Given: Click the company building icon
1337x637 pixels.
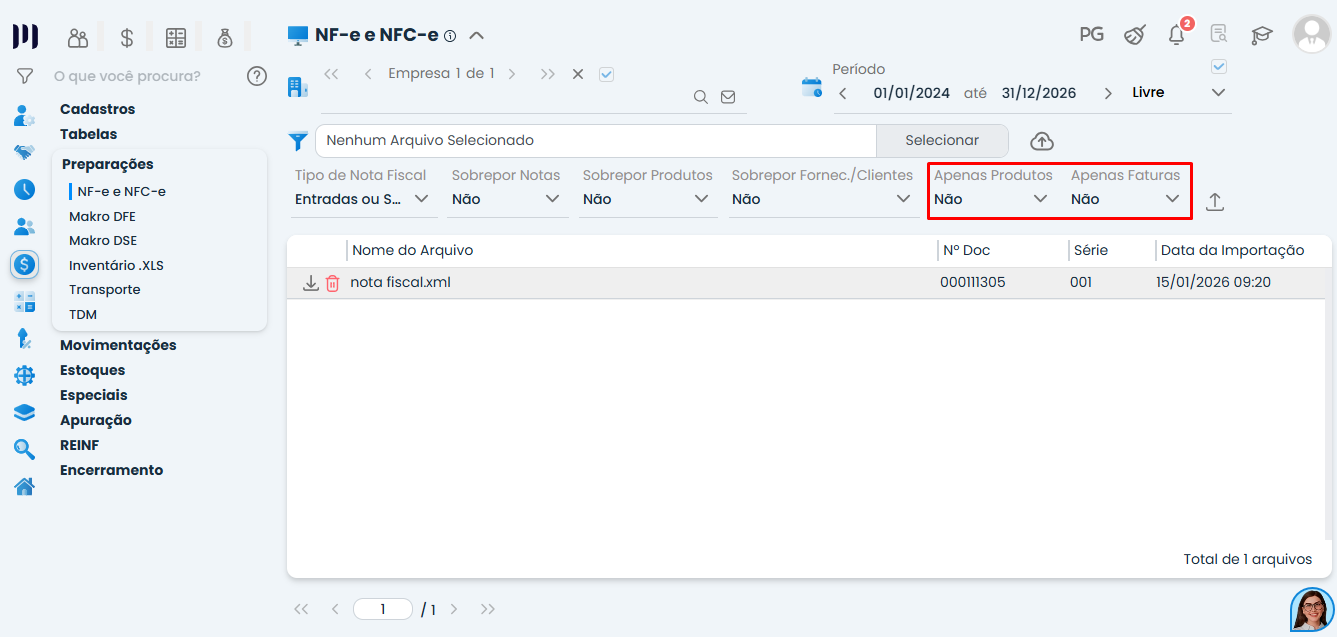Looking at the screenshot, I should click(x=298, y=87).
